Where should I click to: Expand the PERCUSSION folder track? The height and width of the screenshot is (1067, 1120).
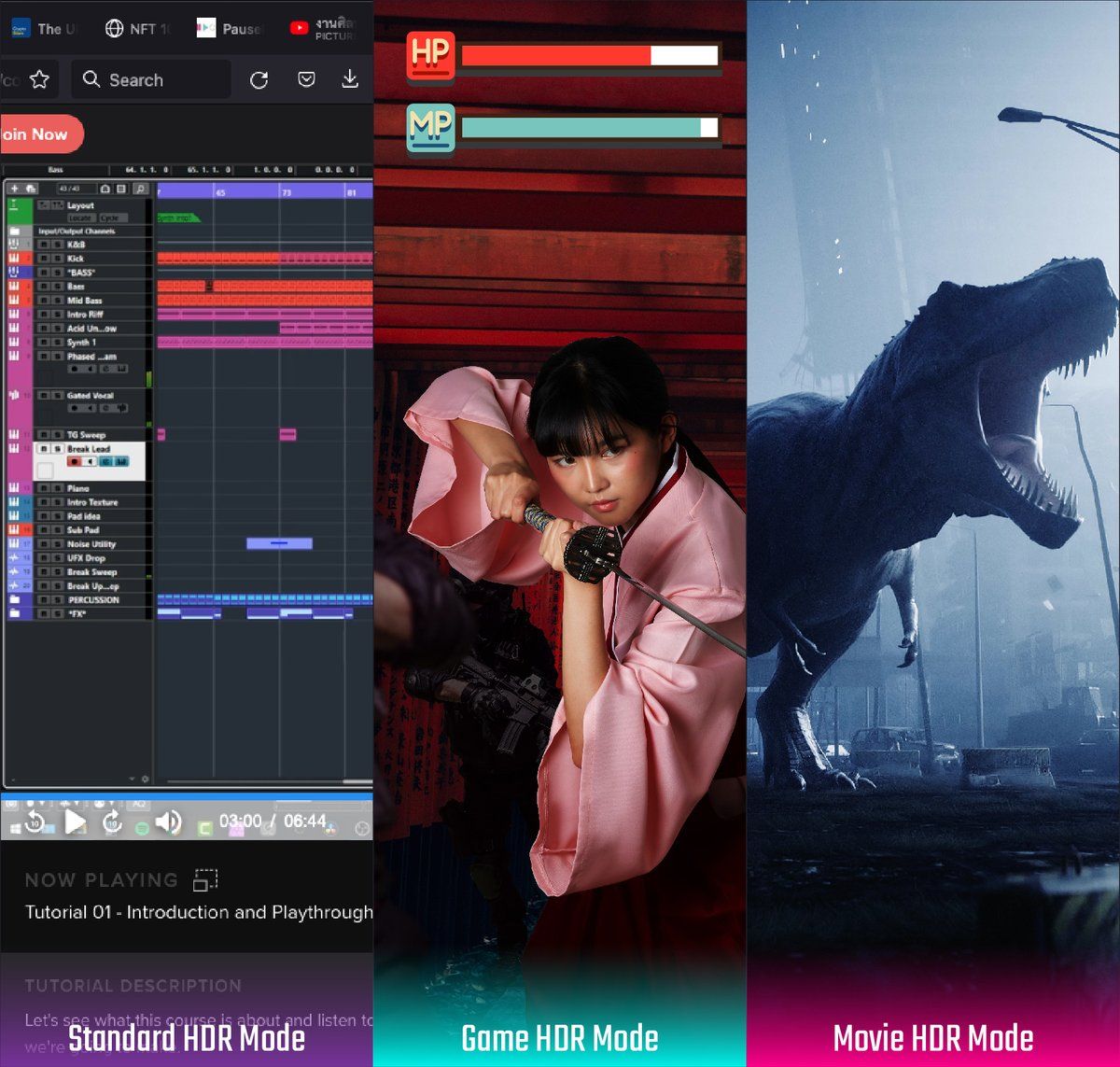(14, 599)
